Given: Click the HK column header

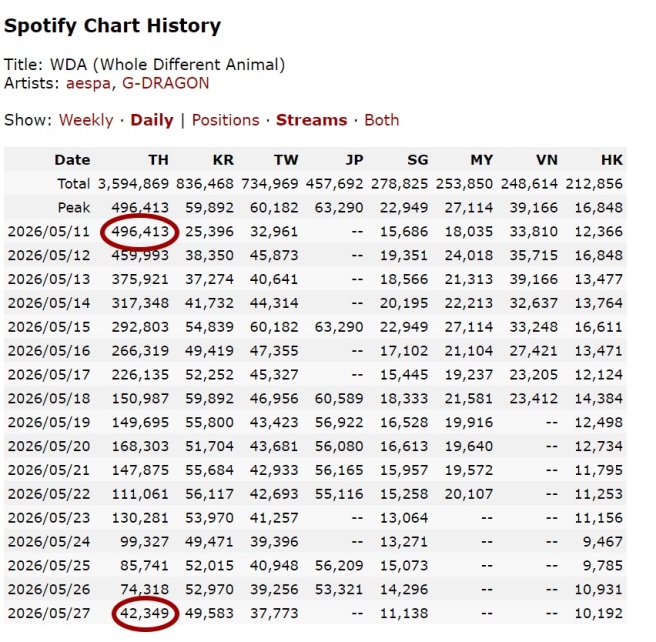Looking at the screenshot, I should pos(612,160).
